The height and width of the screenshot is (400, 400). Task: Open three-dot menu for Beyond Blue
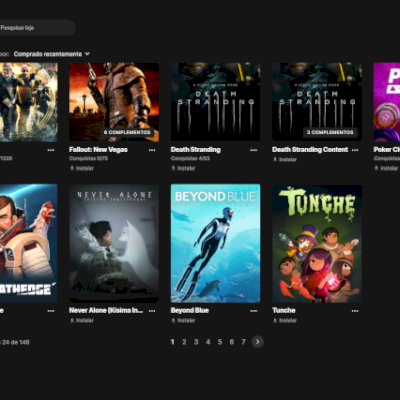pos(254,311)
